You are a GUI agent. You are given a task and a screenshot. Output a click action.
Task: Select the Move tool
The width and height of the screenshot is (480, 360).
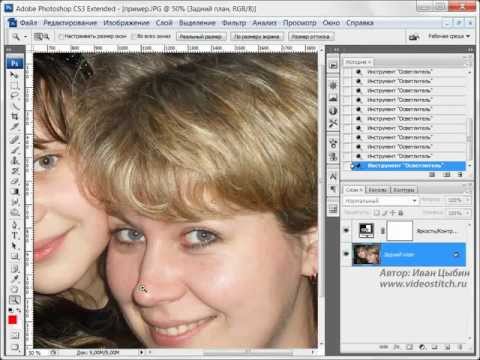pos(14,75)
